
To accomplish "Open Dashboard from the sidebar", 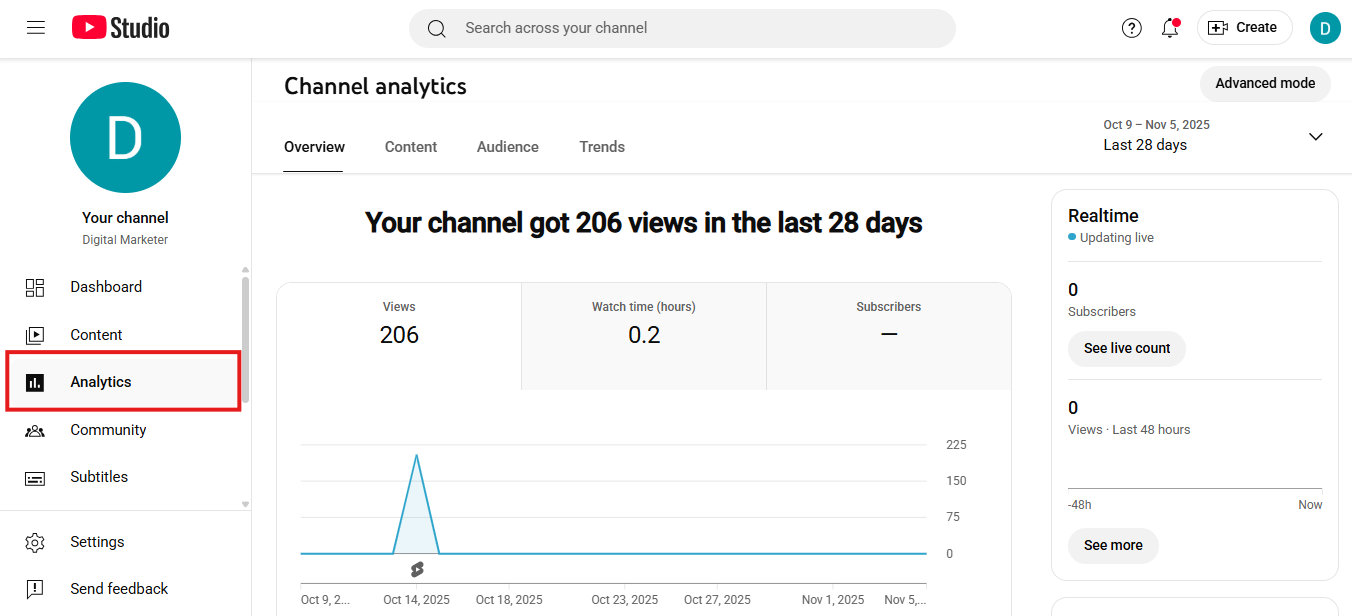I will point(105,287).
